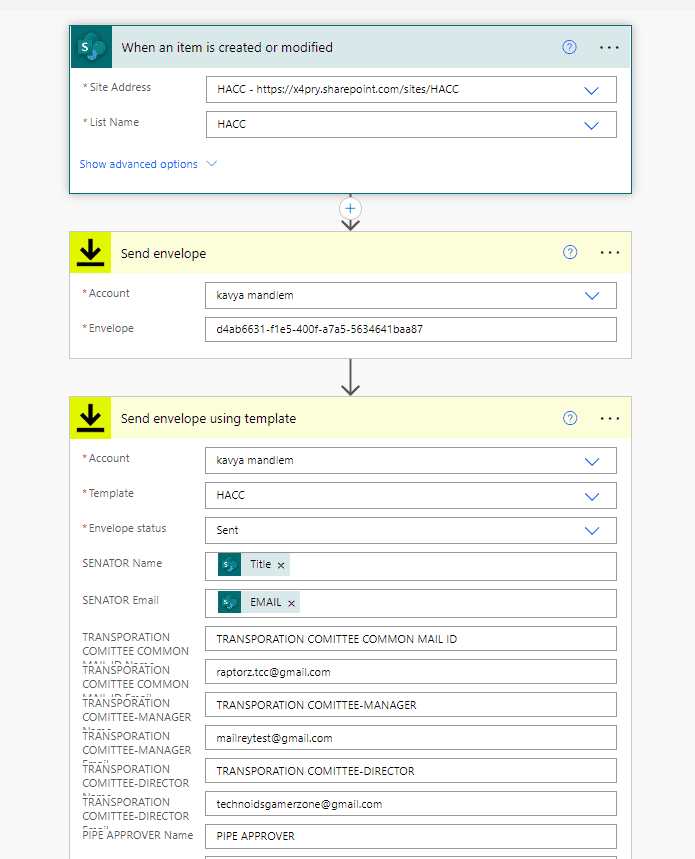695x859 pixels.
Task: Click the SharePoint icon on the Title token
Action: click(229, 564)
